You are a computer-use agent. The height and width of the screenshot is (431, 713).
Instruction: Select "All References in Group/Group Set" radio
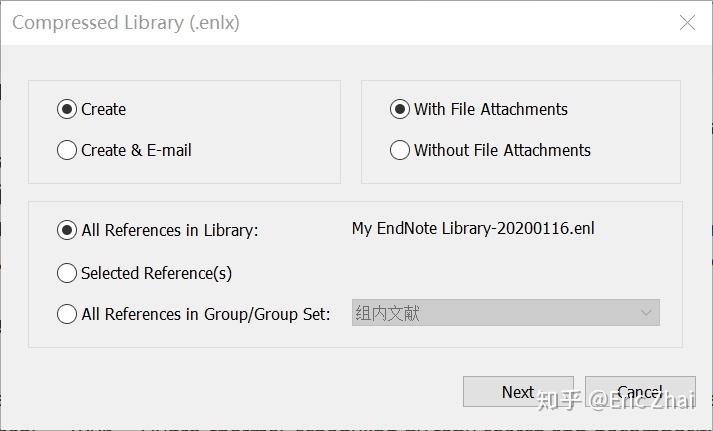click(67, 314)
